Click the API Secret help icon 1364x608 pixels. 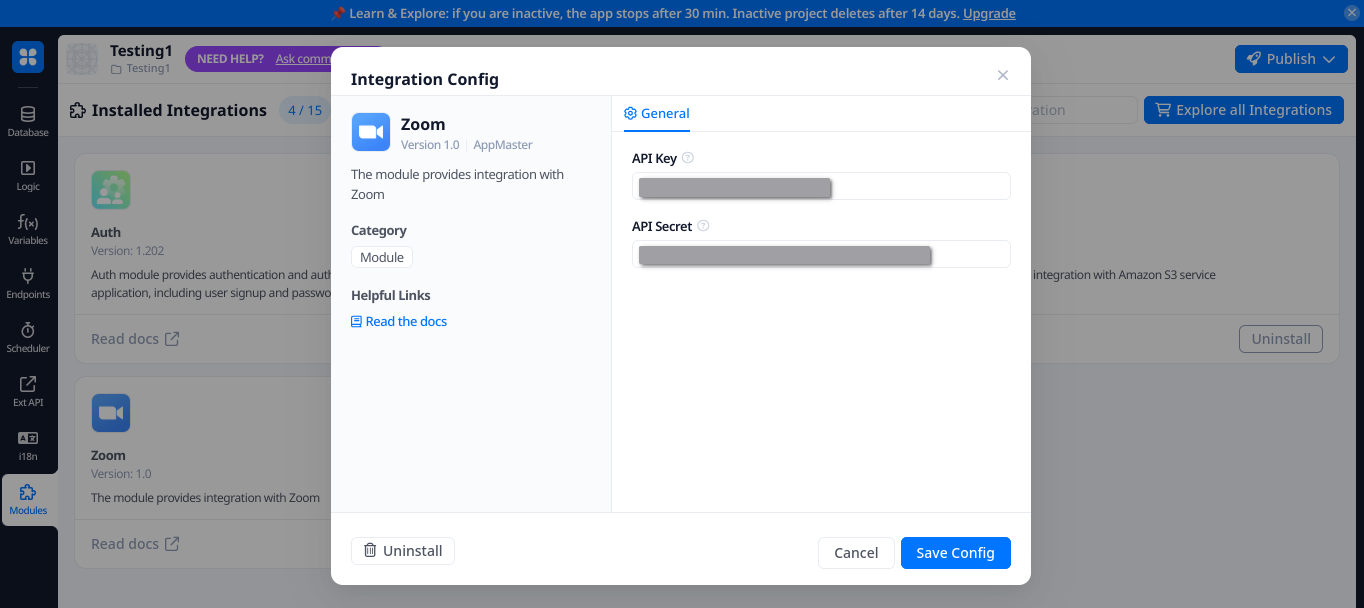[x=703, y=226]
